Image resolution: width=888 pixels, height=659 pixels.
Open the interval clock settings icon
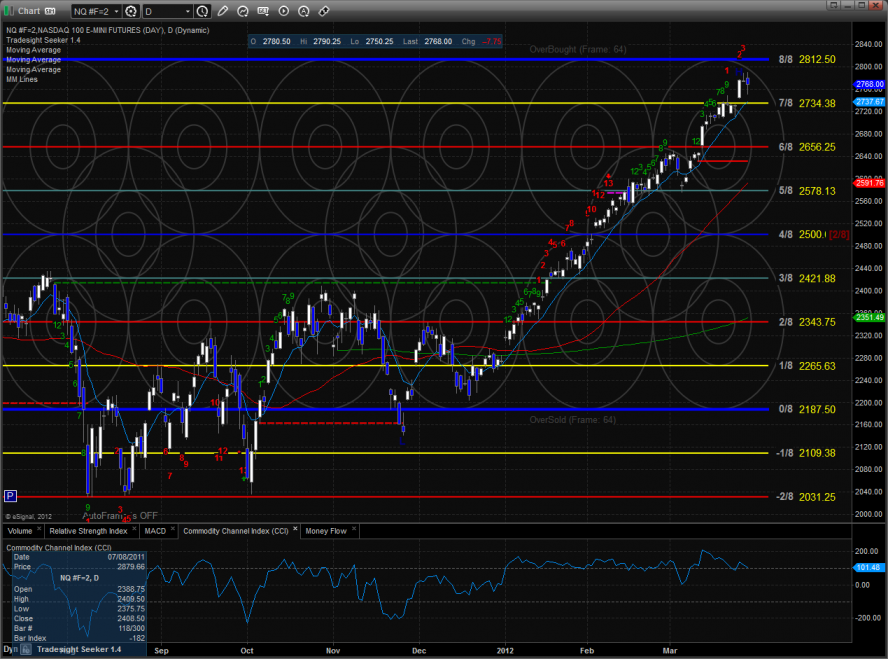click(x=199, y=11)
